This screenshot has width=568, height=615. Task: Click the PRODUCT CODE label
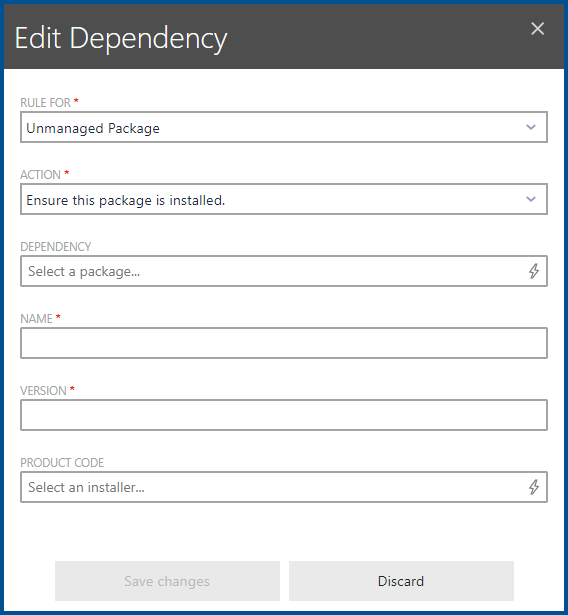tap(62, 463)
